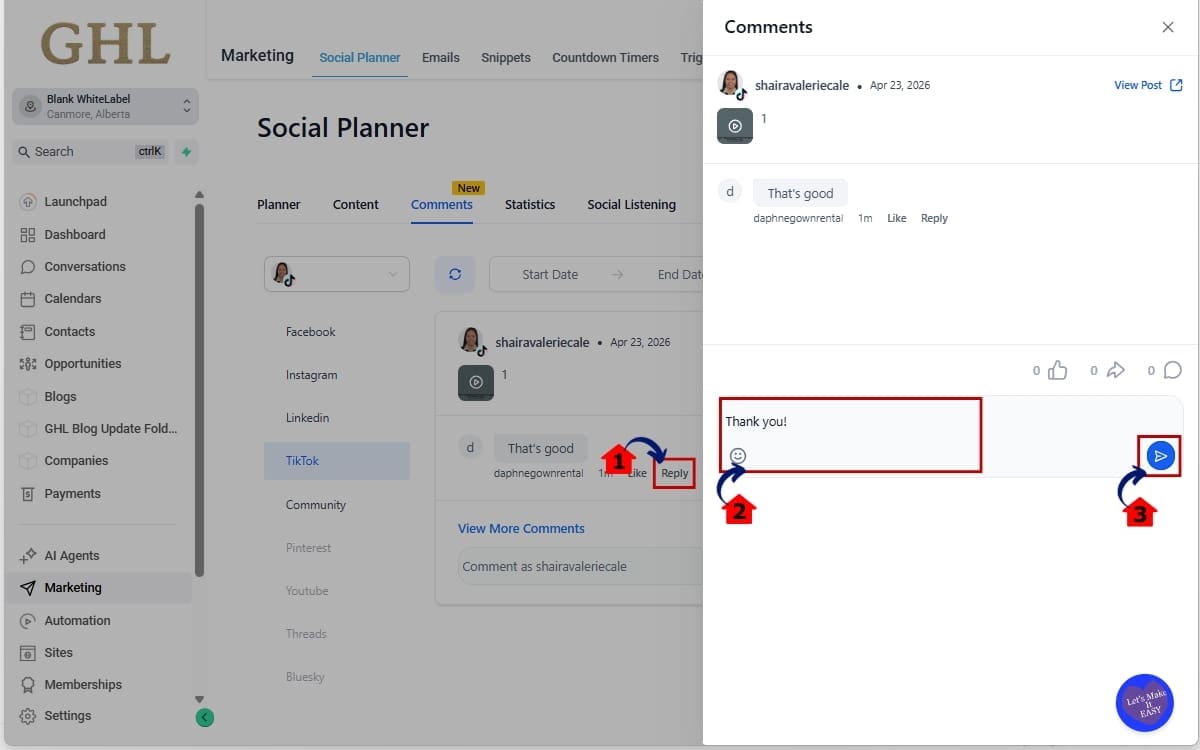Select Marketing in the sidebar

point(97,588)
